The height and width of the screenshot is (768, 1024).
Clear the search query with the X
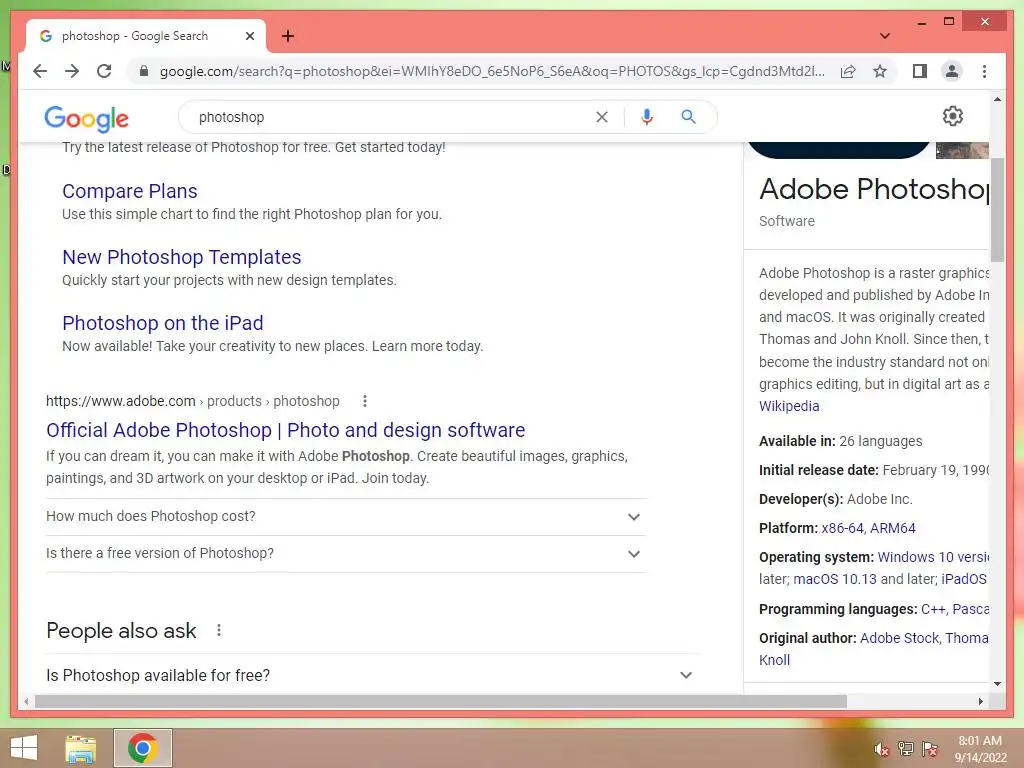601,117
